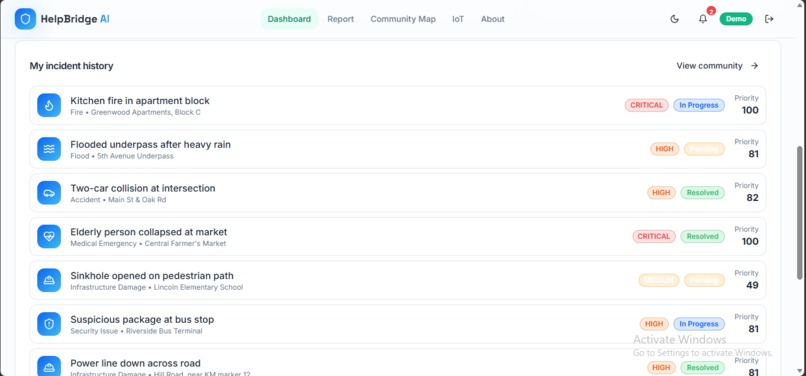This screenshot has width=806, height=376.
Task: Click Infrastructure Damage • Lincoln Elementary School subtitle
Action: (x=157, y=287)
